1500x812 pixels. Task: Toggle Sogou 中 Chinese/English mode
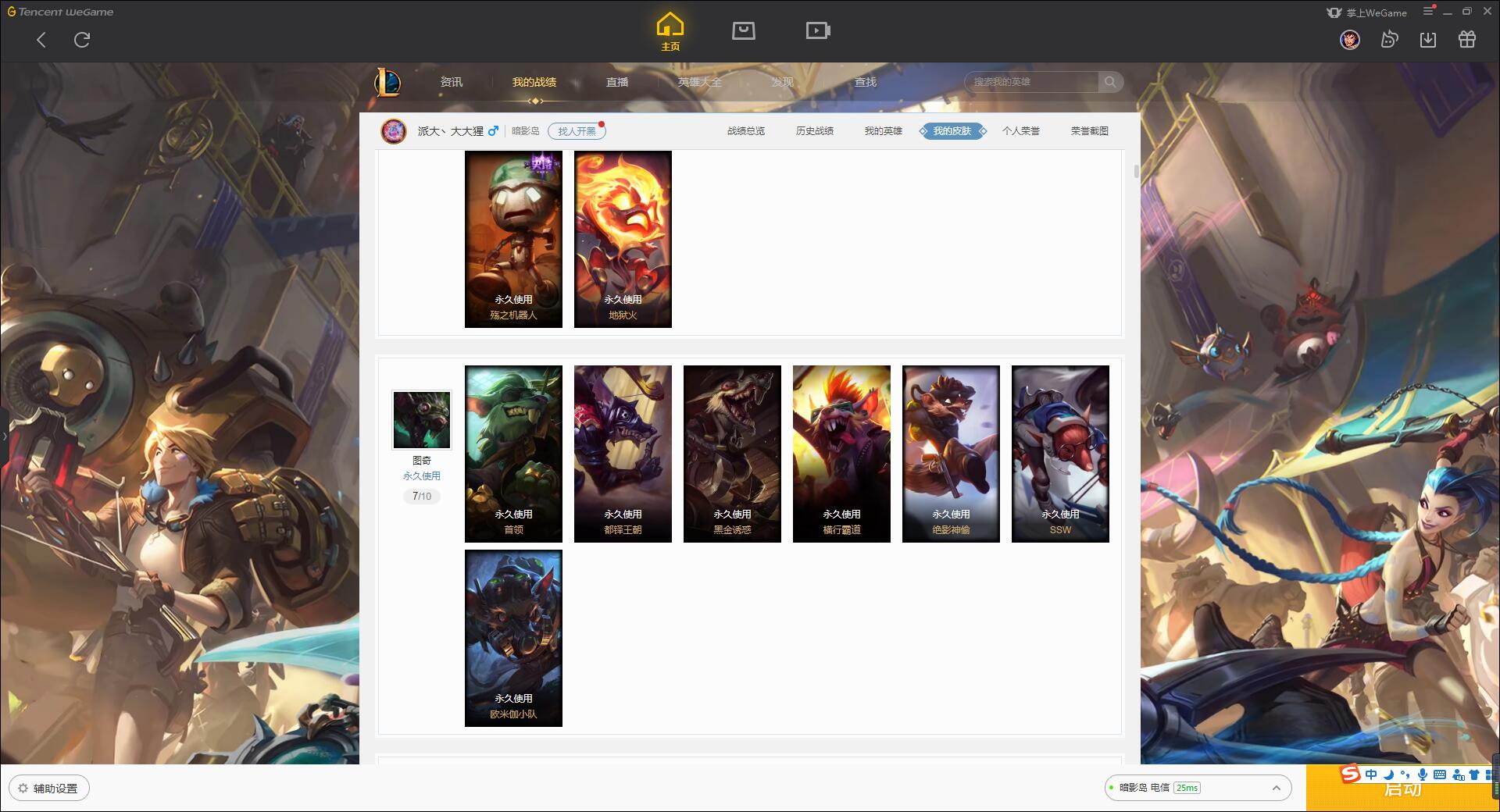[x=1371, y=775]
